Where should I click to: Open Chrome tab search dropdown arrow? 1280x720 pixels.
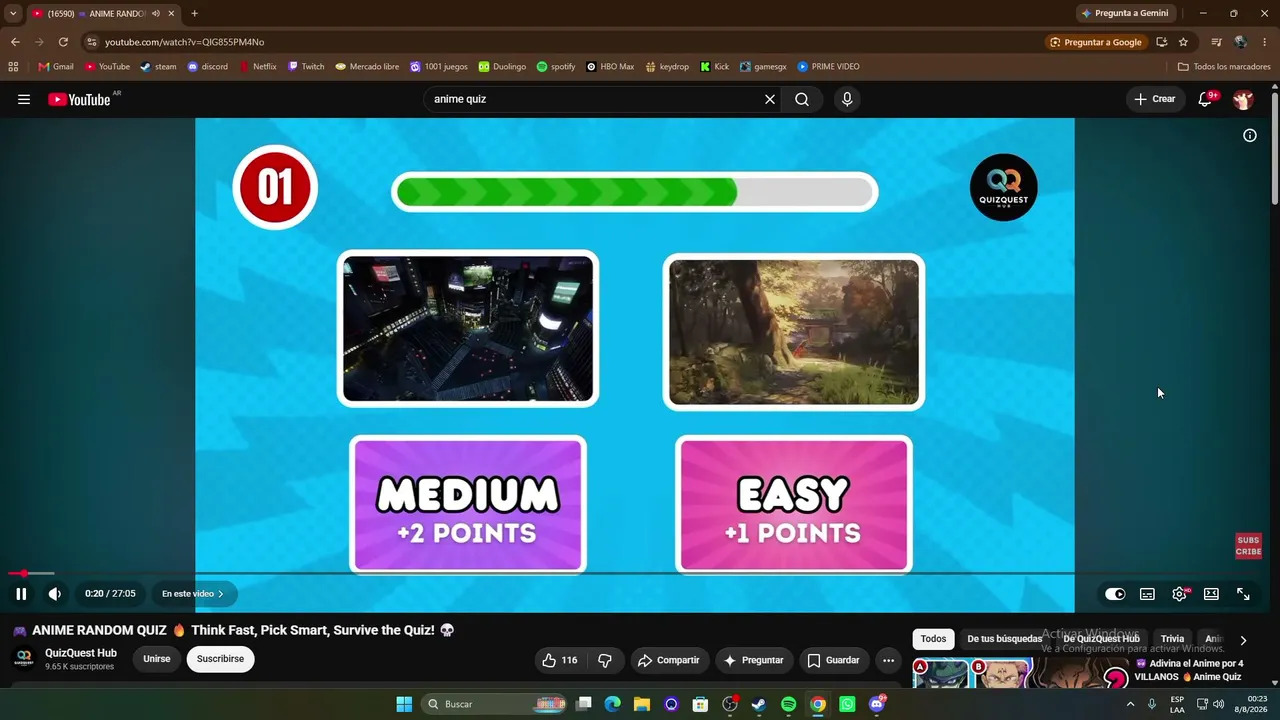[13, 13]
